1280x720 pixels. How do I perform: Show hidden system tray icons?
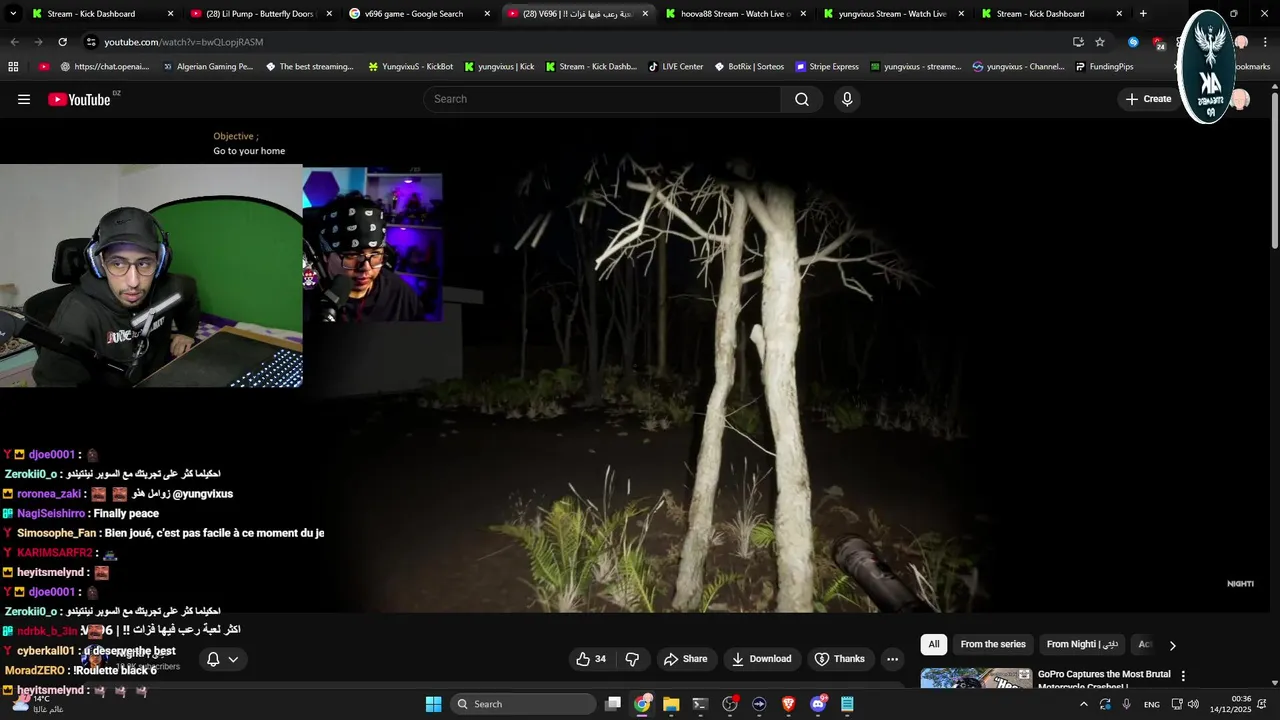1083,704
